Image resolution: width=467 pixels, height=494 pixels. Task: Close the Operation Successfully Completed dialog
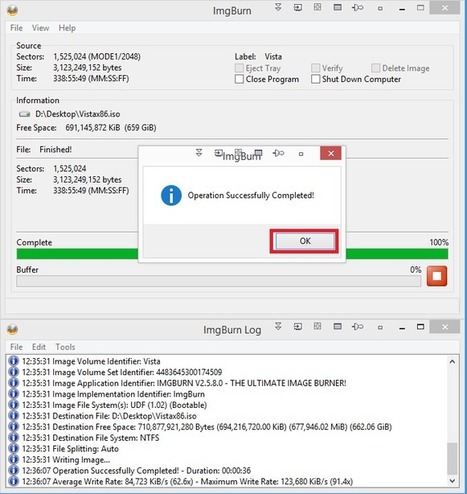point(331,153)
